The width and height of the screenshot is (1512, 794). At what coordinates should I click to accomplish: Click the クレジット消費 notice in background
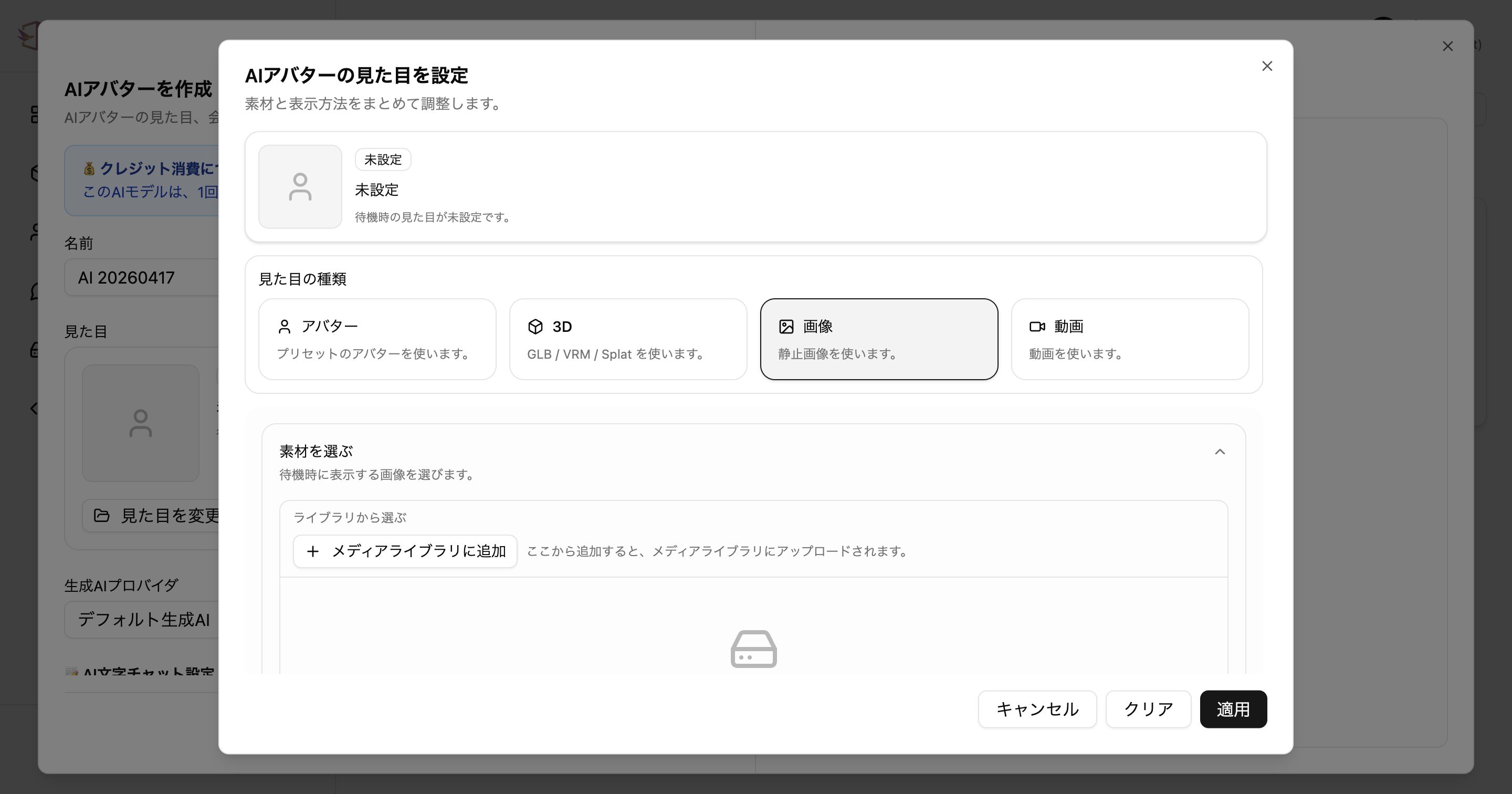coord(141,180)
